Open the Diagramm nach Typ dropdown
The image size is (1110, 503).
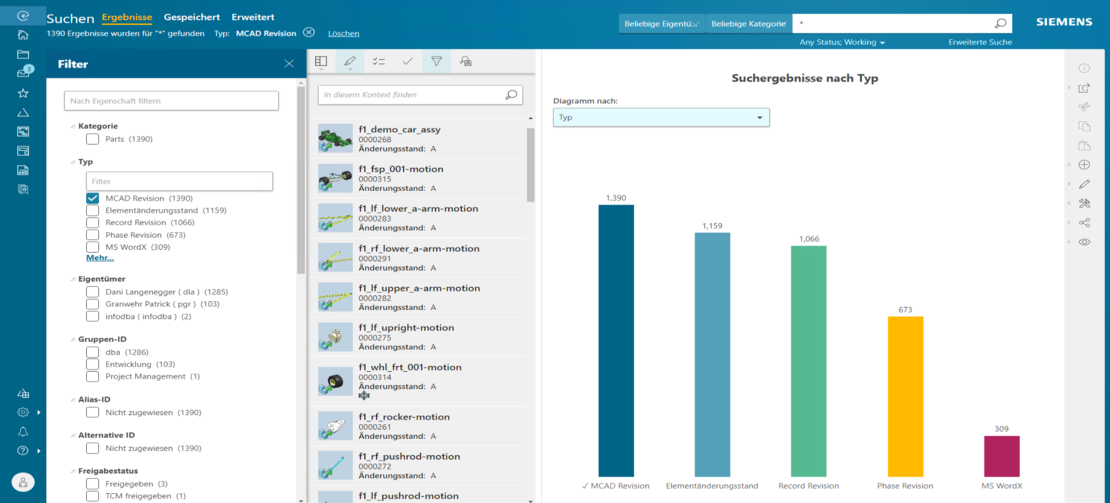[660, 117]
